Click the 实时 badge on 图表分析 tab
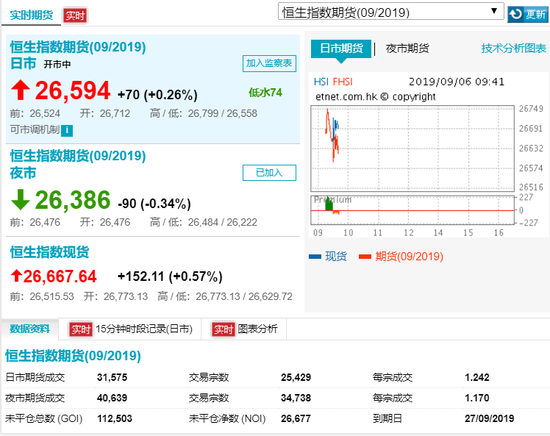 223,329
